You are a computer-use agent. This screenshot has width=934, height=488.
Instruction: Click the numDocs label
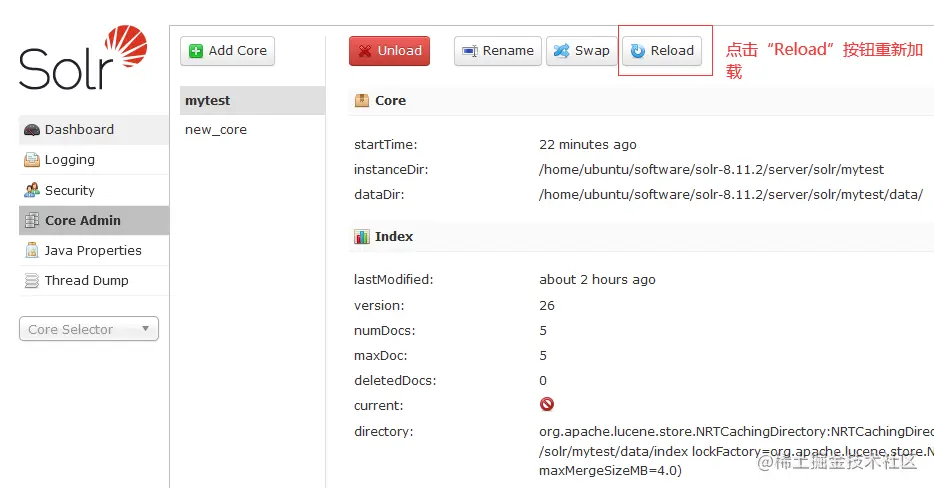click(384, 331)
